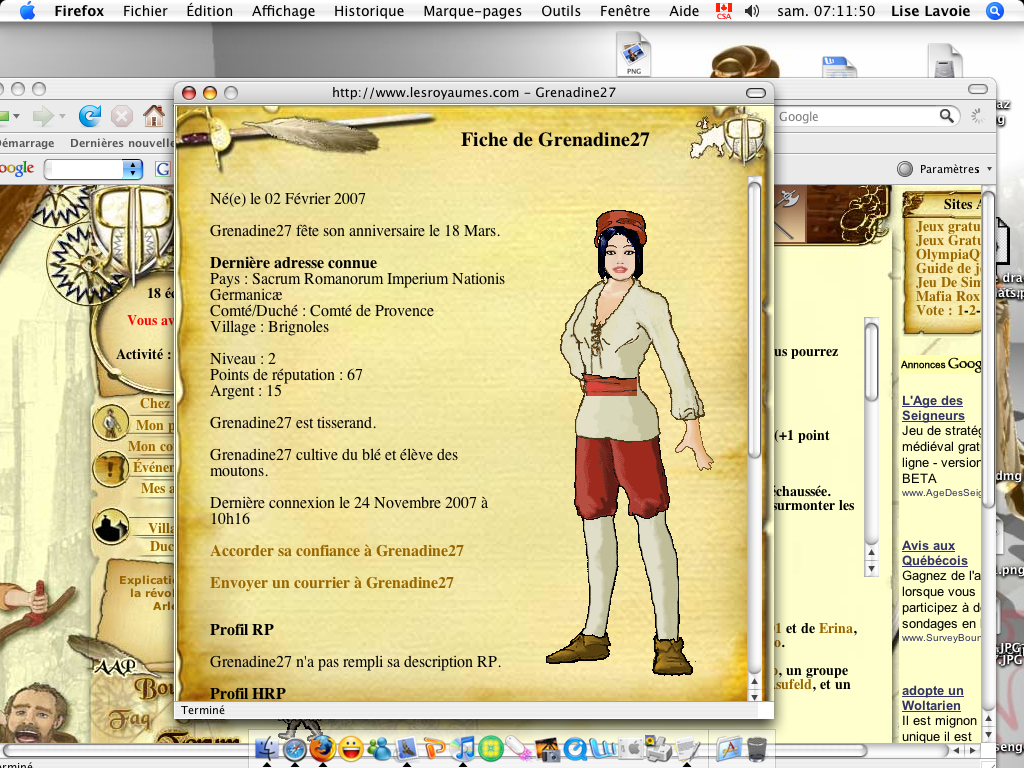Image resolution: width=1024 pixels, height=768 pixels.
Task: Open the Google toolbar search combo box arrows
Action: coord(133,169)
